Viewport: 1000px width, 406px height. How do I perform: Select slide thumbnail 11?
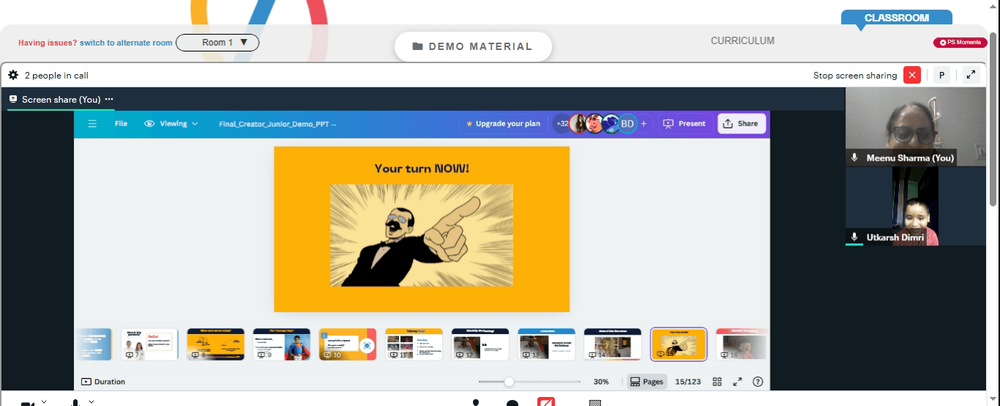click(x=414, y=344)
